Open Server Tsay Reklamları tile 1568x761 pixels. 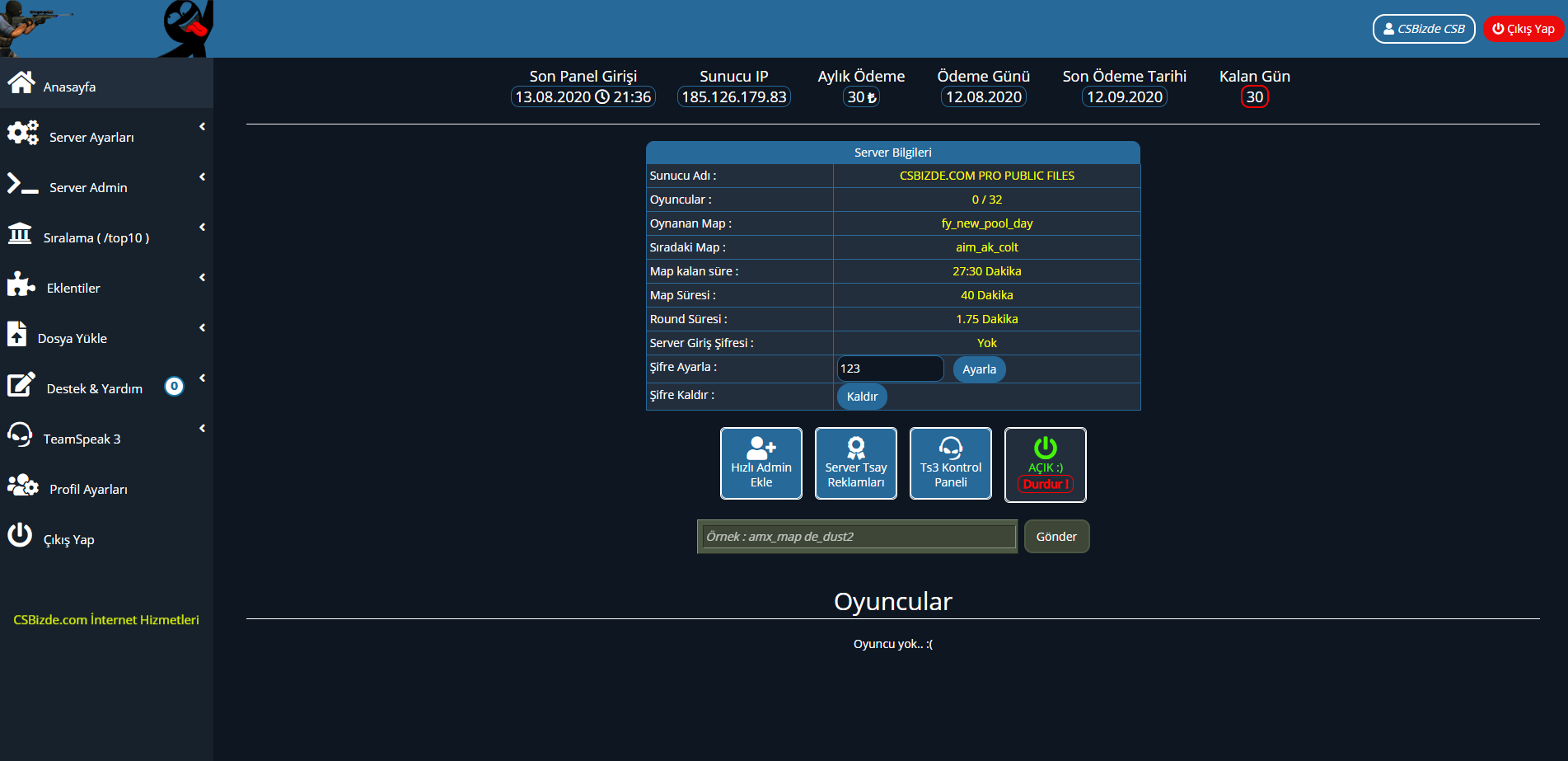[855, 463]
